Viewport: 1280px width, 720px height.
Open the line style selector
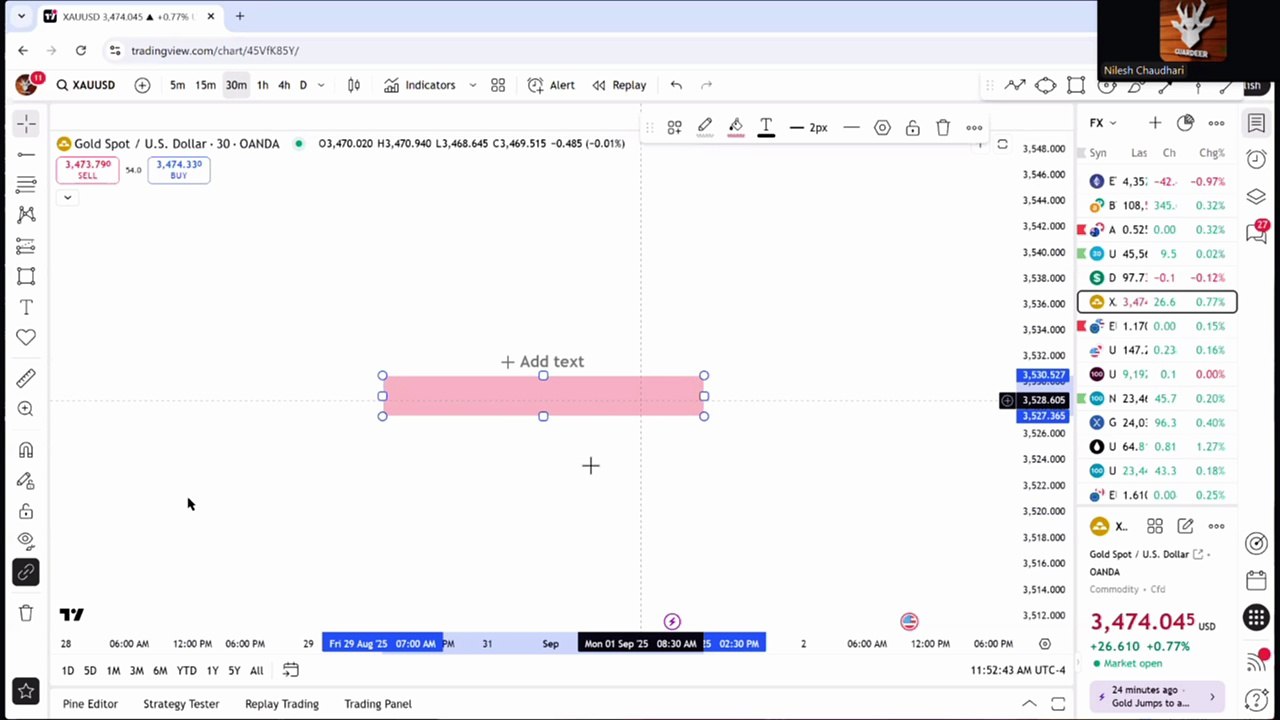(851, 127)
